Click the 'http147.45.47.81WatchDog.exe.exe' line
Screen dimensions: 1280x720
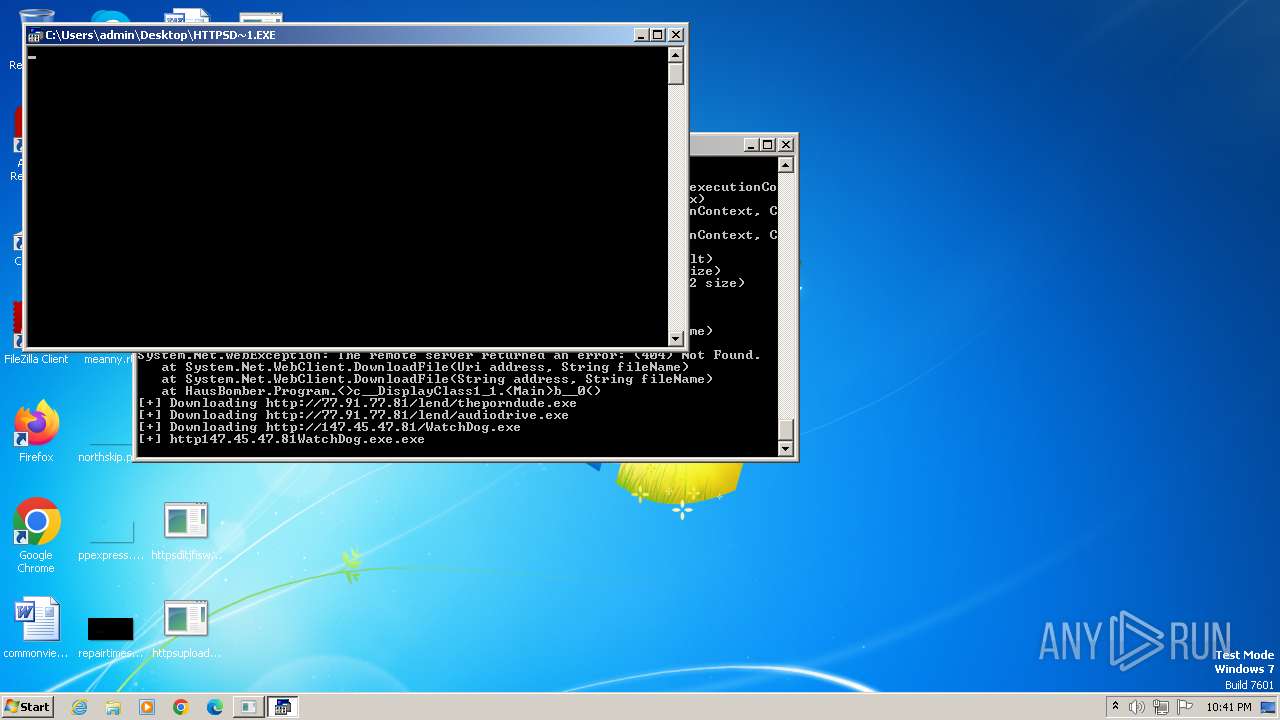[281, 439]
